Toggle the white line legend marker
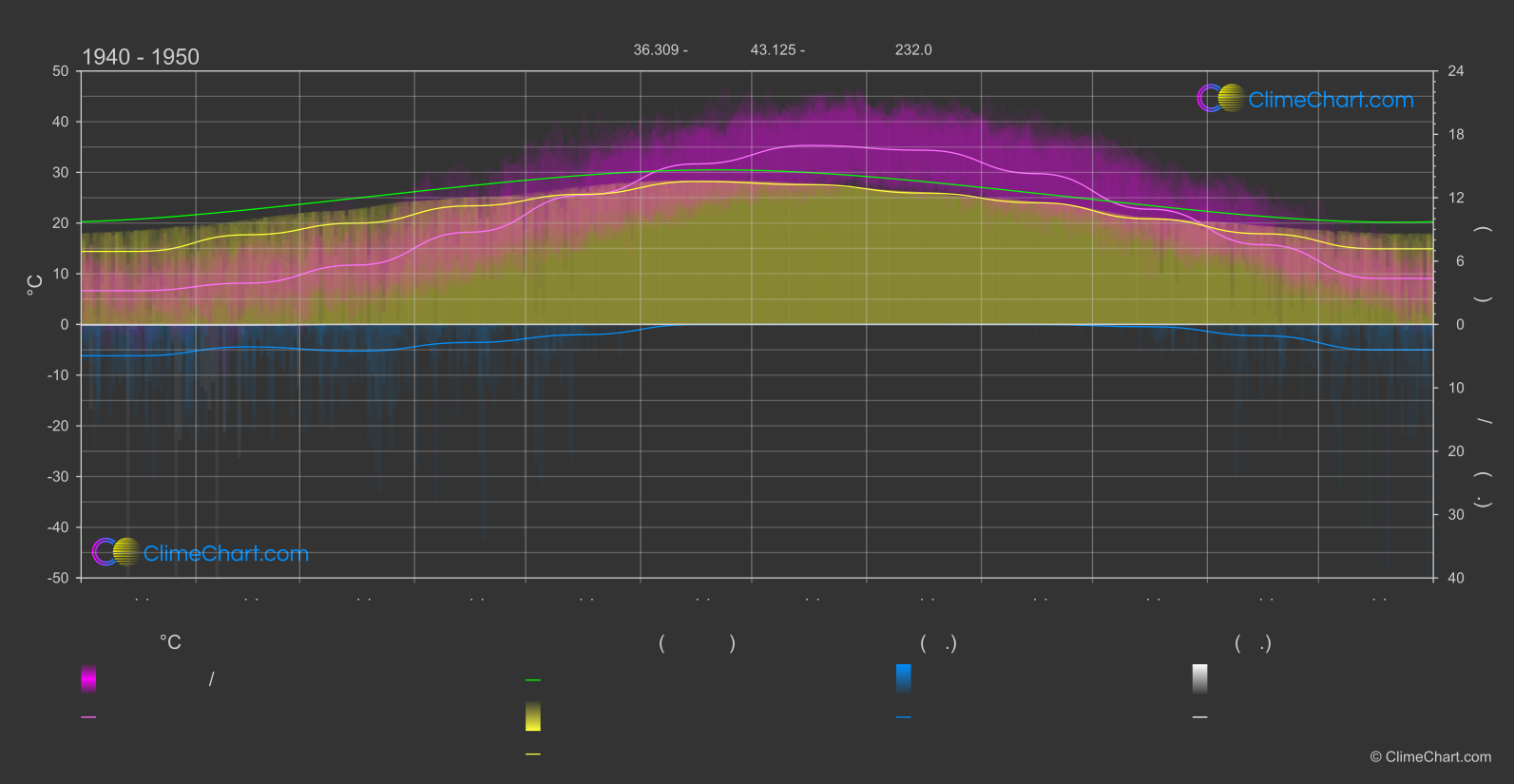 [x=1200, y=717]
